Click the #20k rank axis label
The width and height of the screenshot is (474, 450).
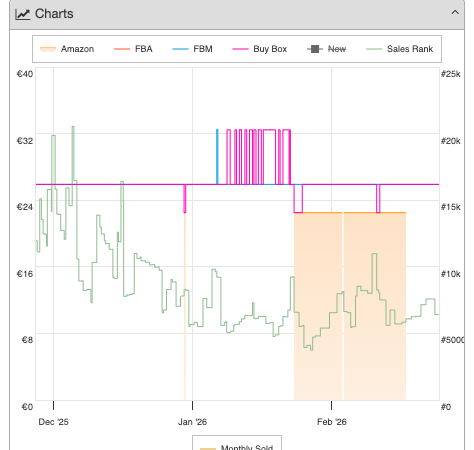(x=451, y=141)
